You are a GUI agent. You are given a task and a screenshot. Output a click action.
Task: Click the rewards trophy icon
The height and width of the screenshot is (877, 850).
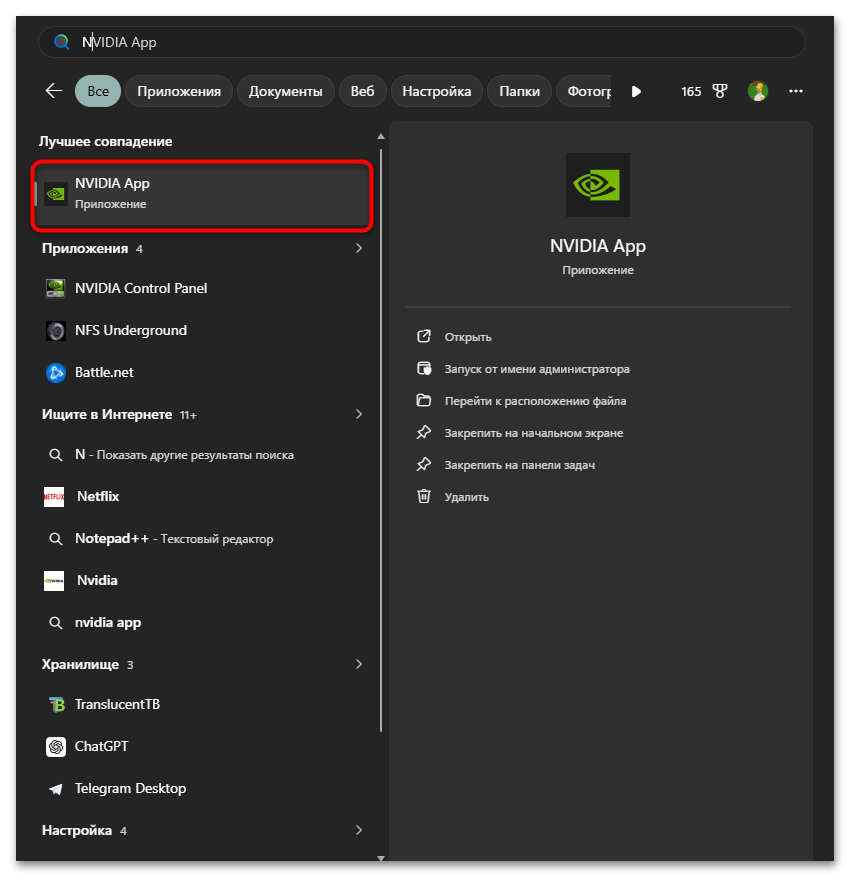[720, 91]
